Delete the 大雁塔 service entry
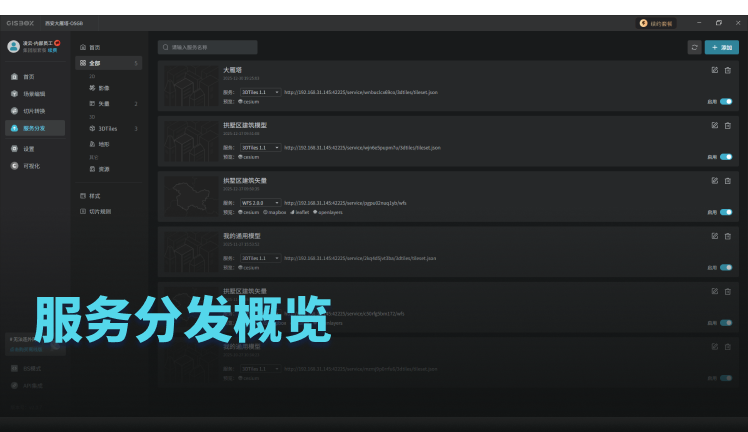The image size is (748, 432). 728,70
